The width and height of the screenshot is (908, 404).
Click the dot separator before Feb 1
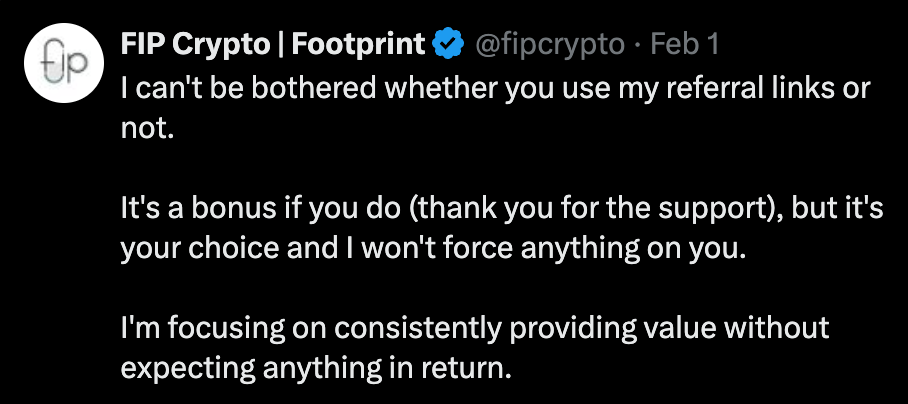coord(638,45)
